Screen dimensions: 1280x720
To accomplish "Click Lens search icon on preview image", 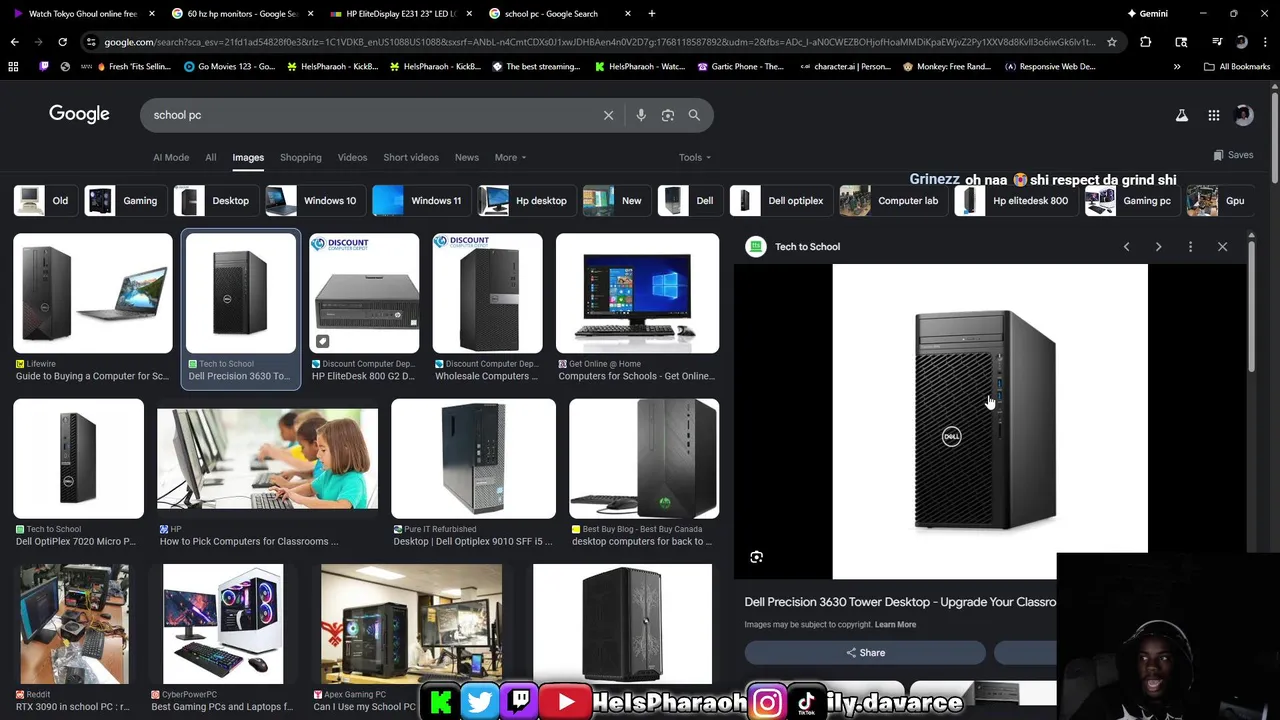I will (x=756, y=557).
